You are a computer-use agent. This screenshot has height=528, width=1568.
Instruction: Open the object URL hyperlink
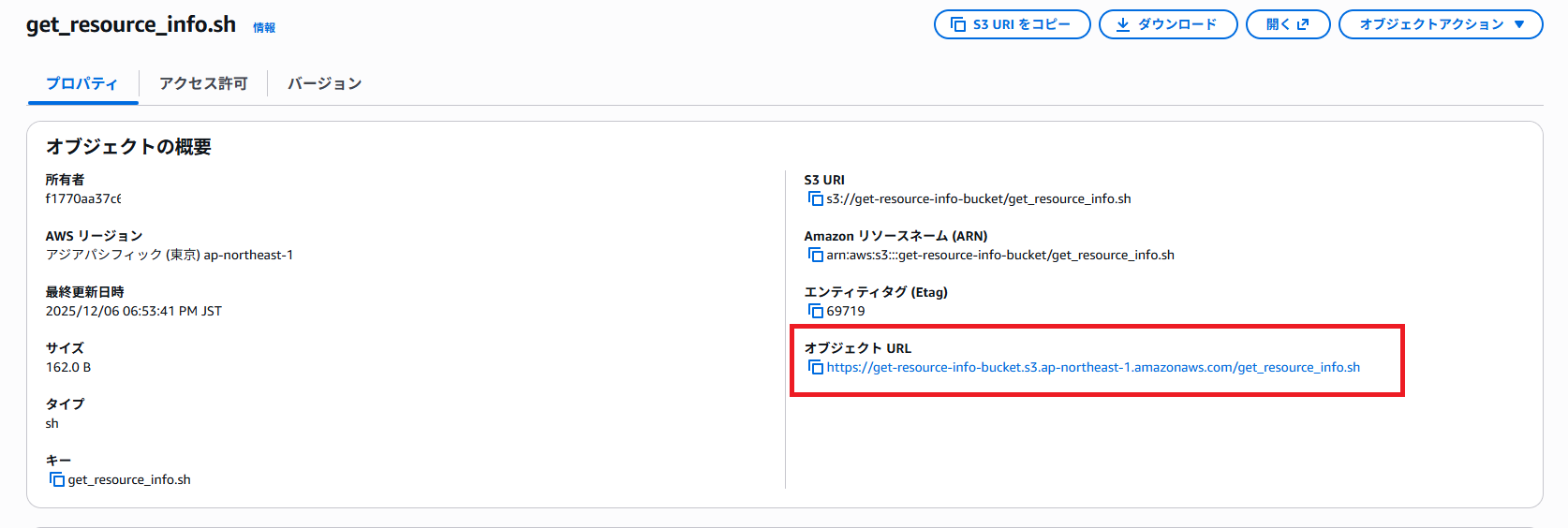point(1092,367)
